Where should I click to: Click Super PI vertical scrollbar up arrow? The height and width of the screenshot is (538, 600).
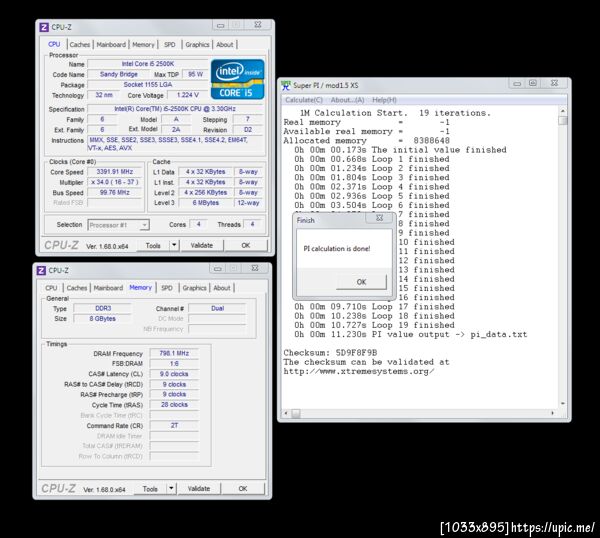point(562,111)
